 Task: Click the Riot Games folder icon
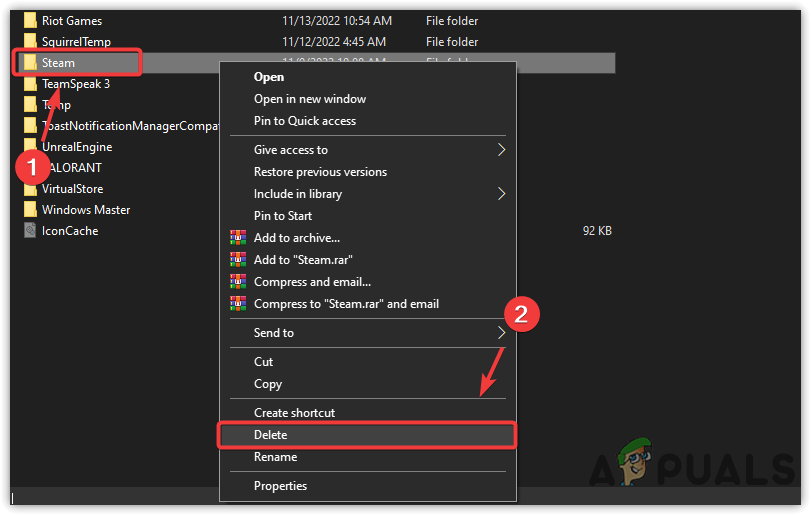tap(30, 21)
